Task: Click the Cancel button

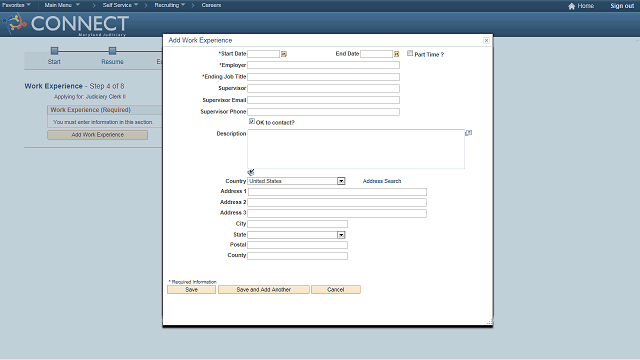Action: [x=336, y=289]
